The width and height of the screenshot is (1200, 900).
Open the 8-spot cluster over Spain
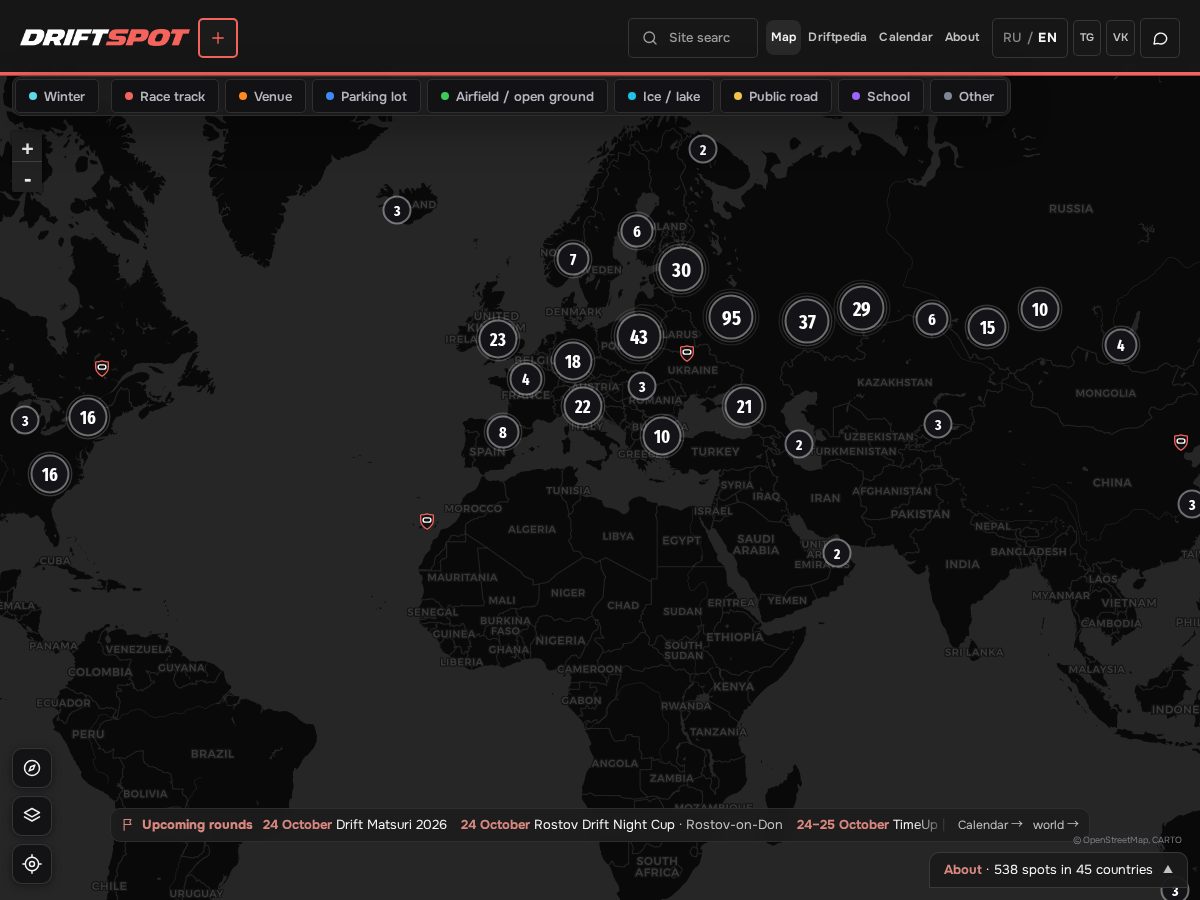502,433
